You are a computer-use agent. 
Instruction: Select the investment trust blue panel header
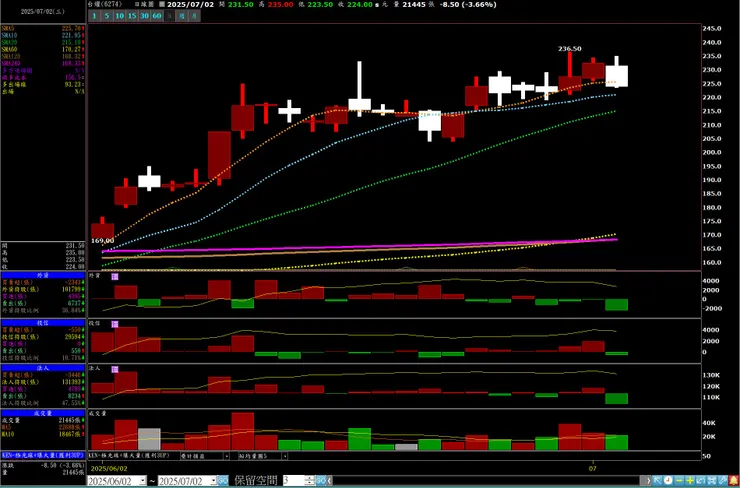pyautogui.click(x=43, y=323)
